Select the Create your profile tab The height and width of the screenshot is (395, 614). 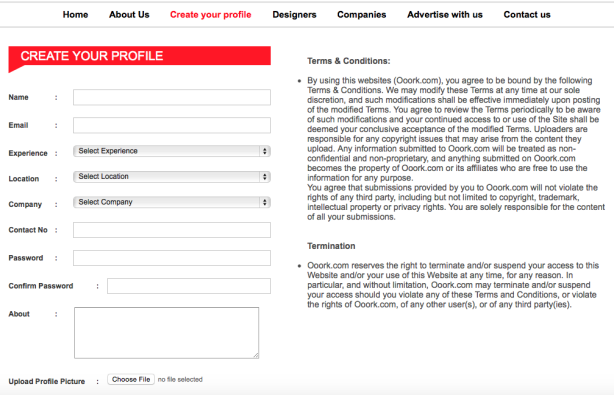click(x=211, y=15)
